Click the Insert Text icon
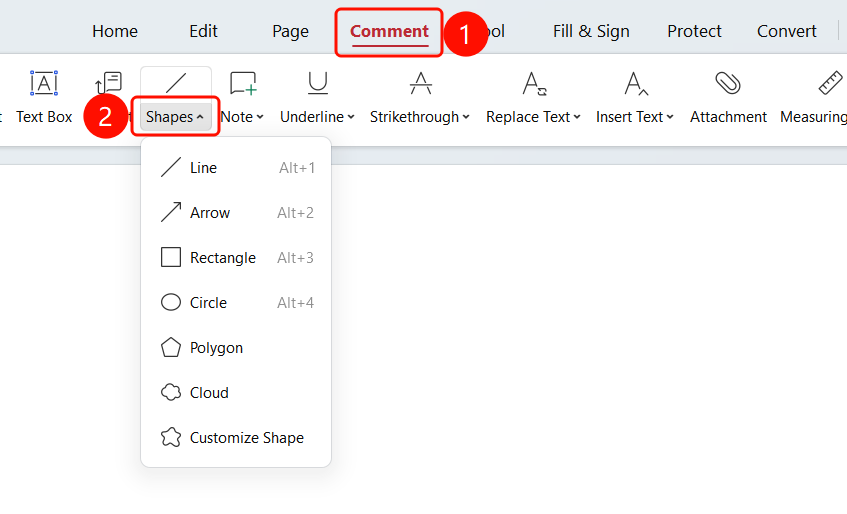847x514 pixels. [635, 84]
